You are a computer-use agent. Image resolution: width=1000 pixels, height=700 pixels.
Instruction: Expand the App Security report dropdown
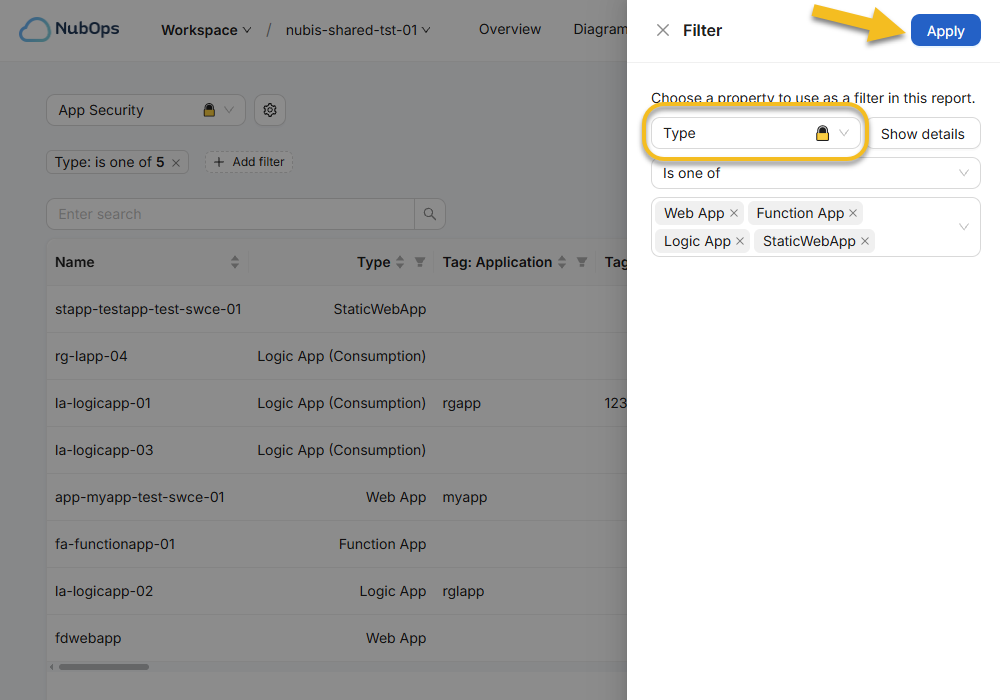pos(146,110)
